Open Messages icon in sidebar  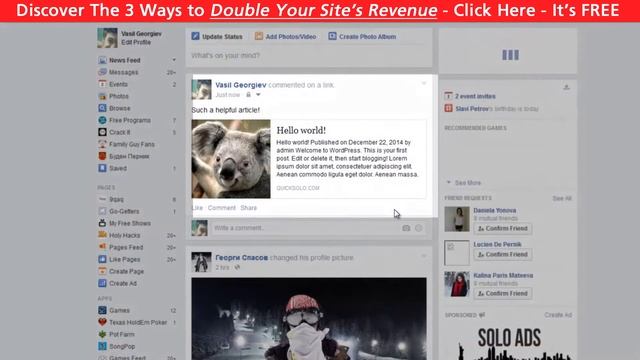click(102, 72)
